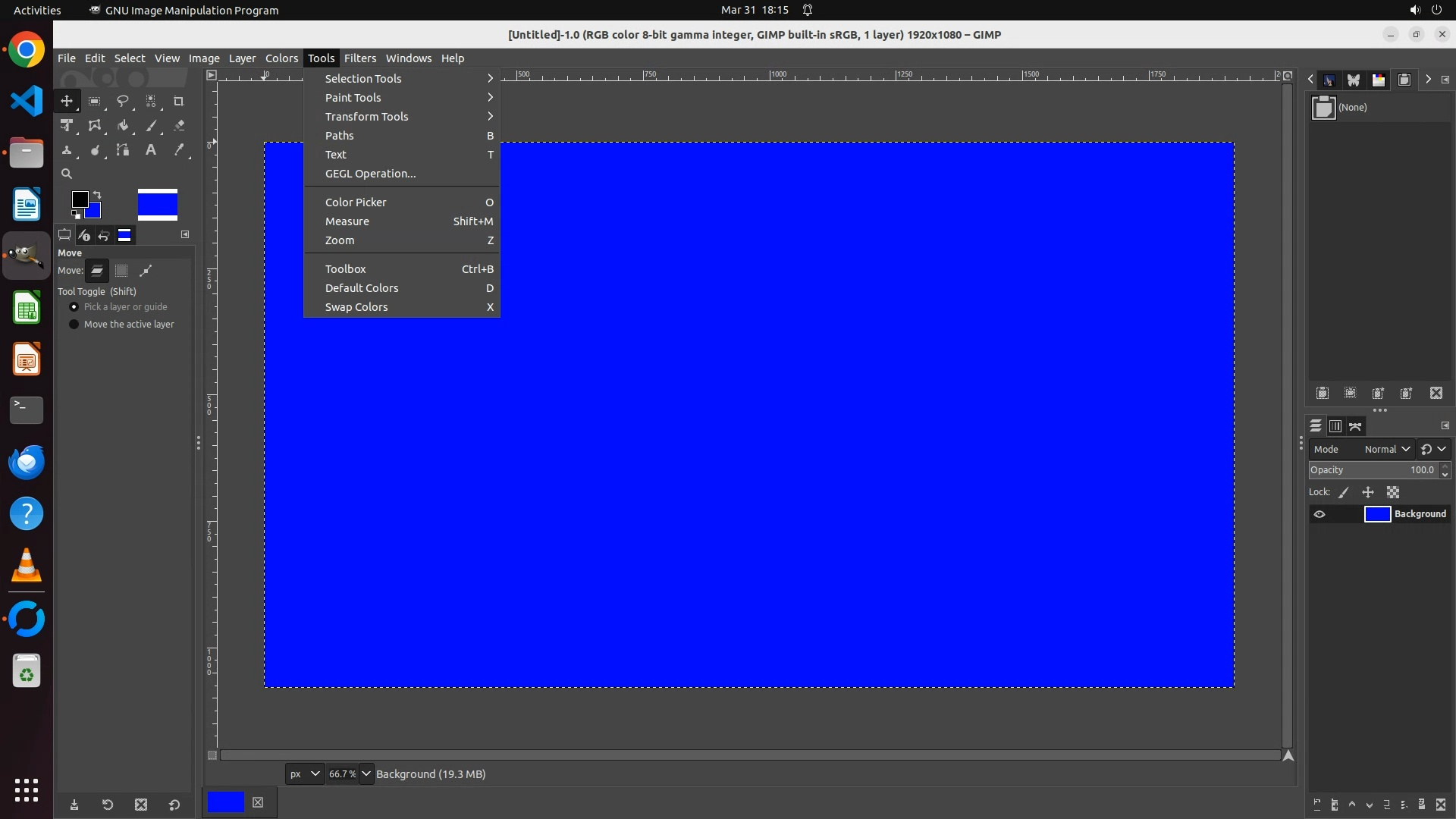Click GEGL Operation... menu entry
The image size is (1456, 819).
pos(370,174)
